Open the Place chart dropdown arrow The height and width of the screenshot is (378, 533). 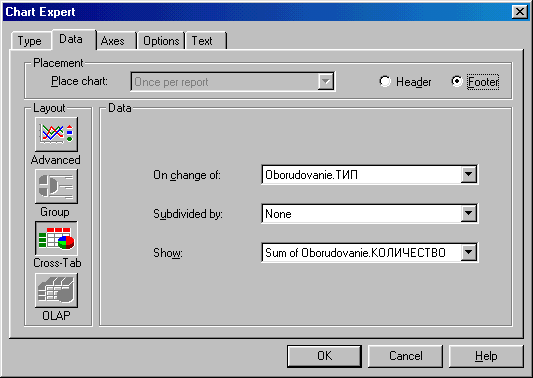click(x=326, y=82)
